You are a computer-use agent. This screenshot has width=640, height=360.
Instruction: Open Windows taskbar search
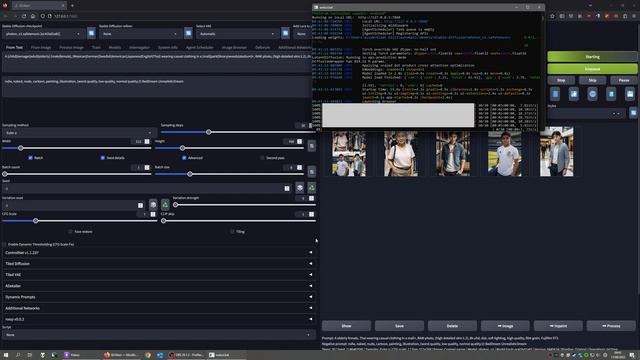[18, 355]
